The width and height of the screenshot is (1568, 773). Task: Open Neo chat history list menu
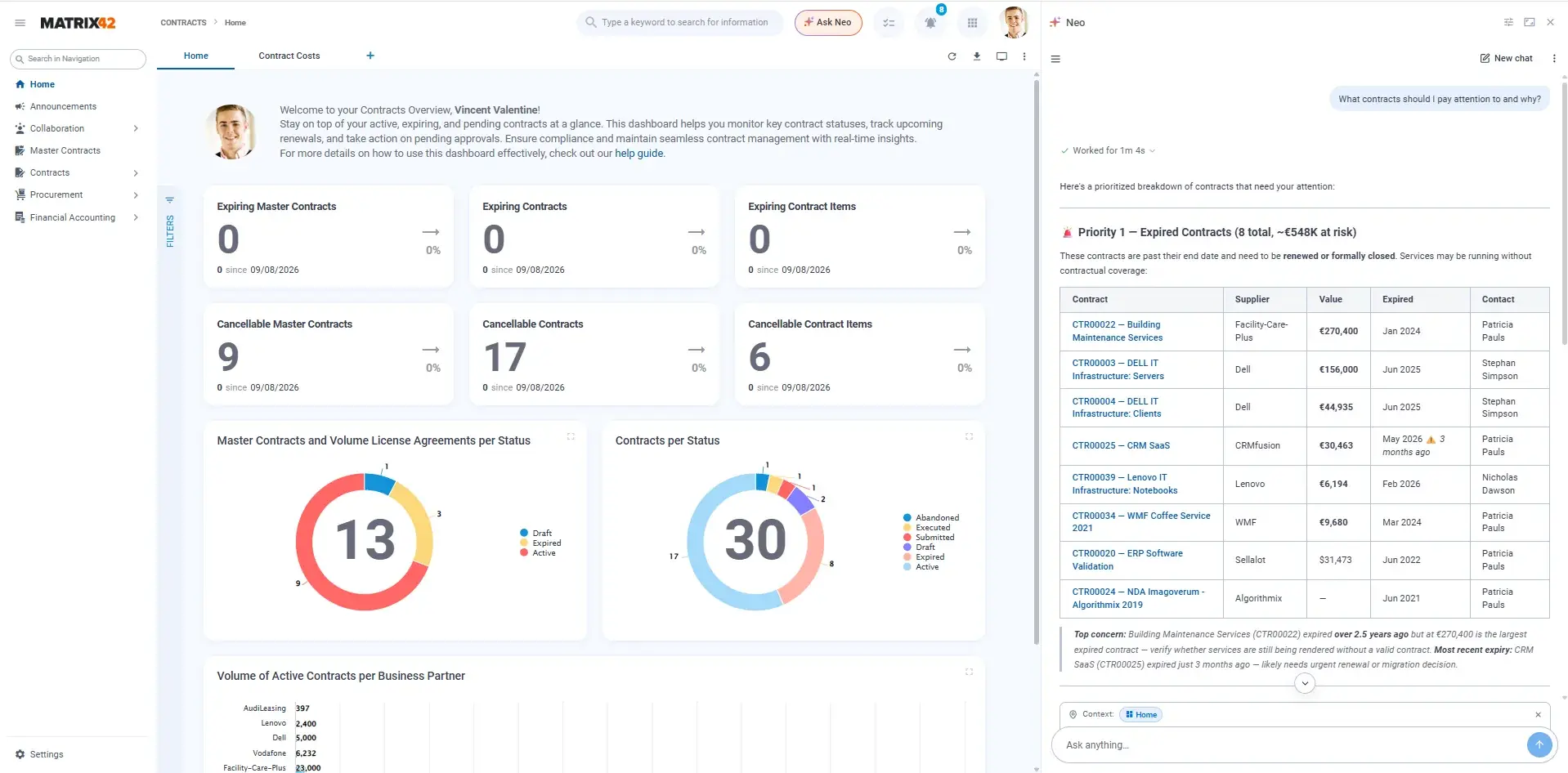1055,59
